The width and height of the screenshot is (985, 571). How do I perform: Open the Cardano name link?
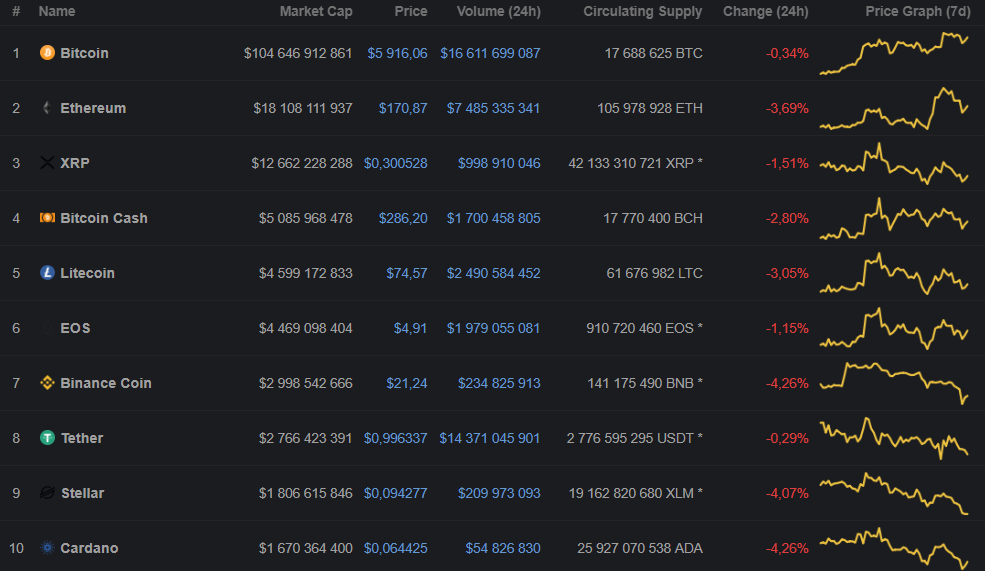click(89, 548)
